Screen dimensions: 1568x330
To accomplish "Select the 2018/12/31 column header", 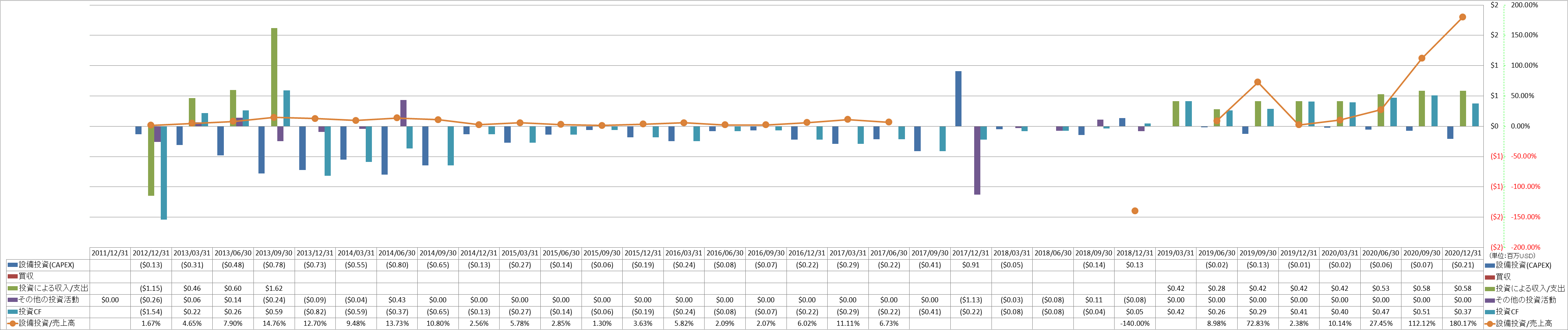I will [x=1135, y=253].
